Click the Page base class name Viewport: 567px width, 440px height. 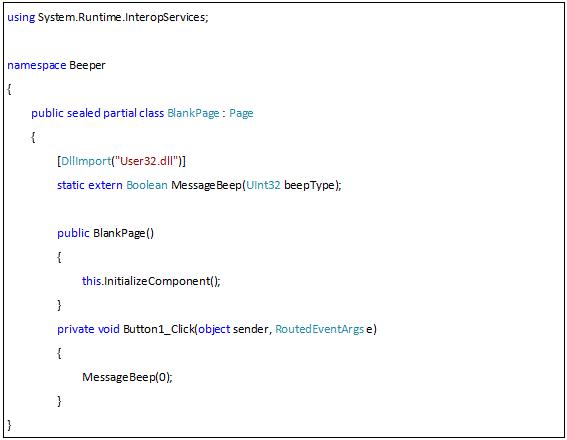click(241, 113)
